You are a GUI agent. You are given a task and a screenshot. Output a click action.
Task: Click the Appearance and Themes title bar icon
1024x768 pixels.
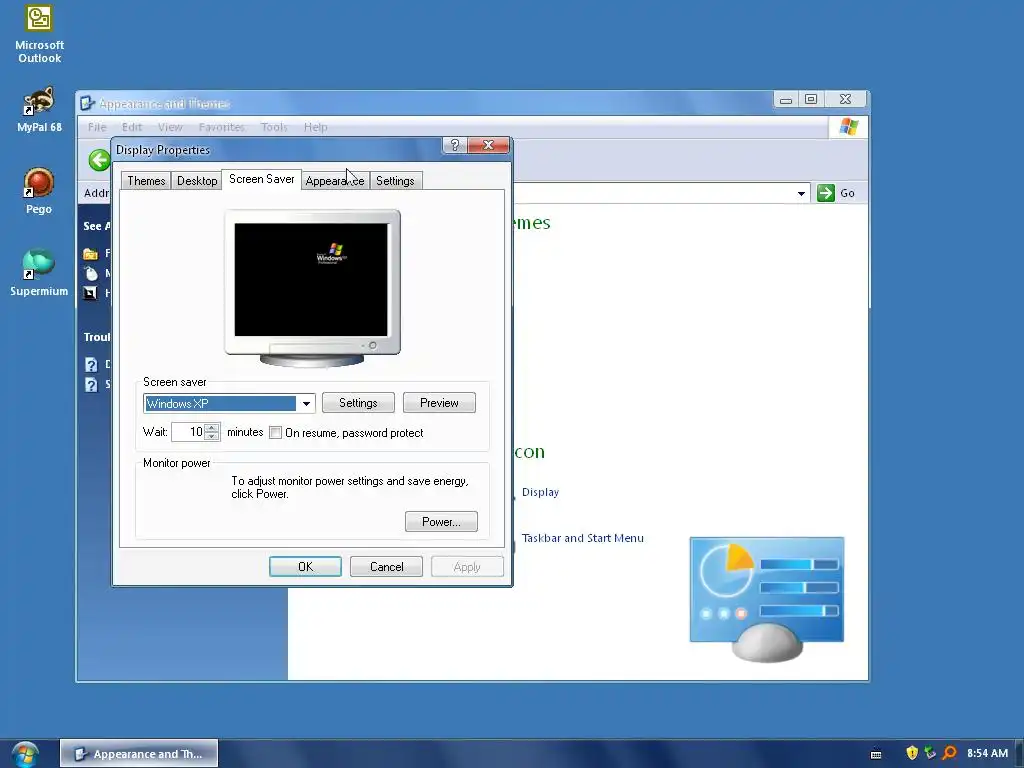click(88, 103)
